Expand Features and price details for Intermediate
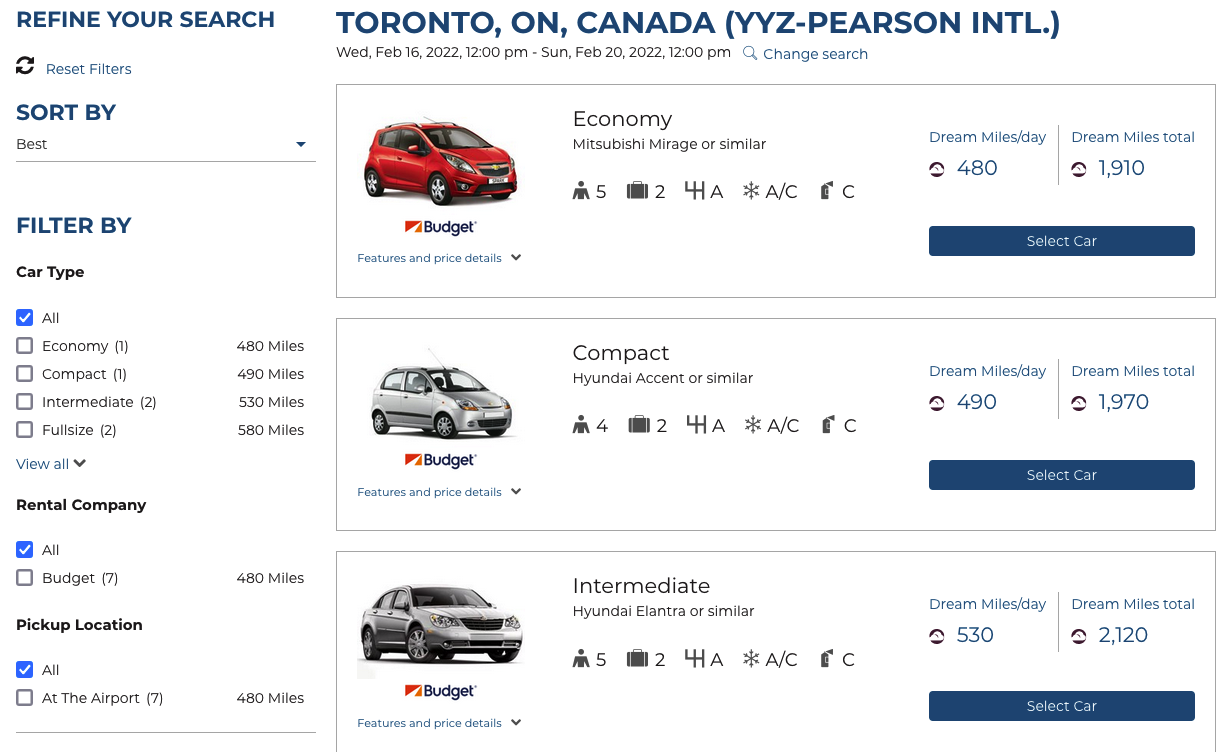Viewport: 1232px width, 752px height. (x=439, y=723)
